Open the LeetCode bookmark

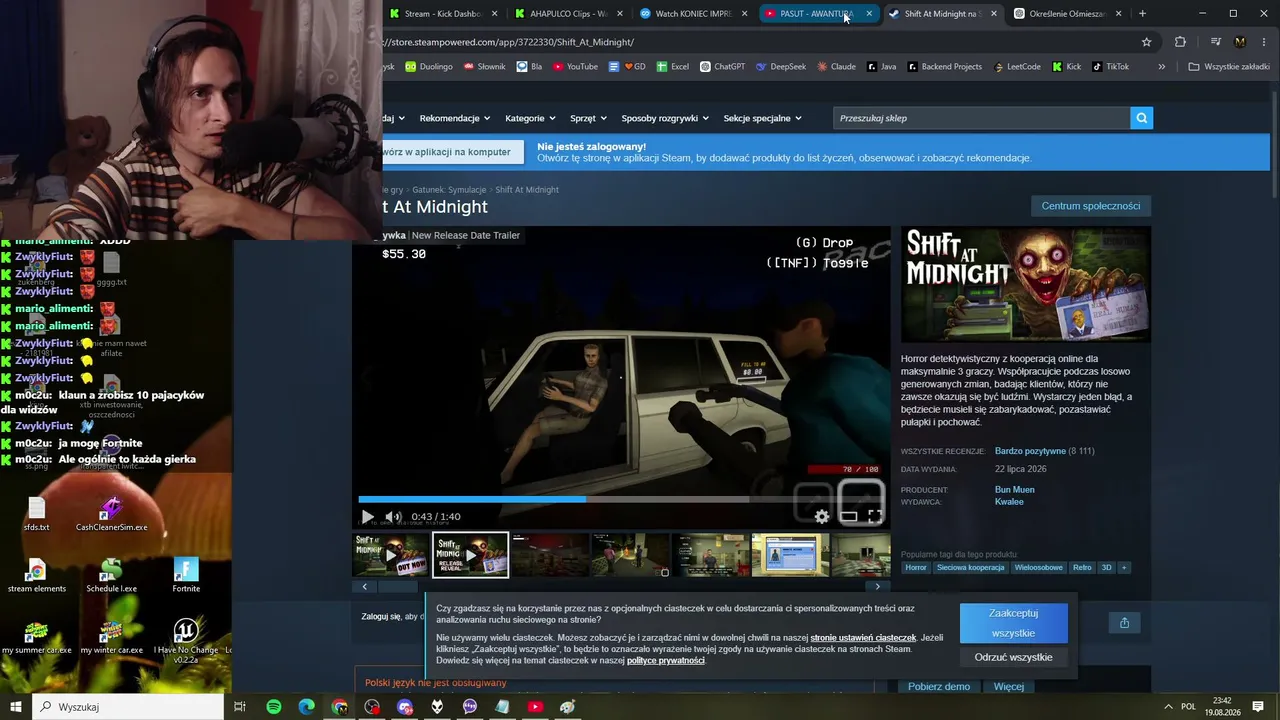click(x=1016, y=67)
